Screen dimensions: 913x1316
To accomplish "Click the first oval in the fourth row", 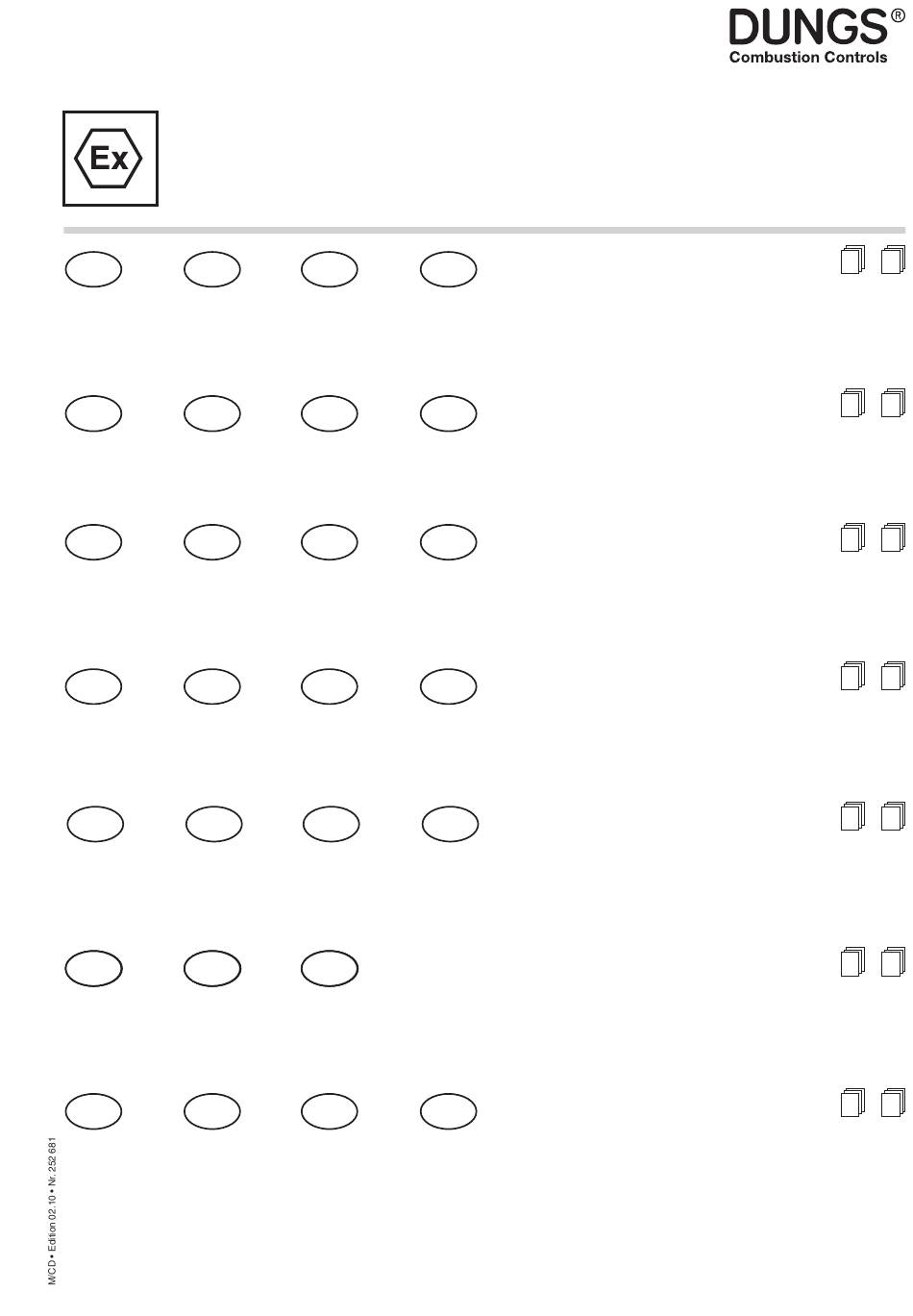I will point(93,686).
